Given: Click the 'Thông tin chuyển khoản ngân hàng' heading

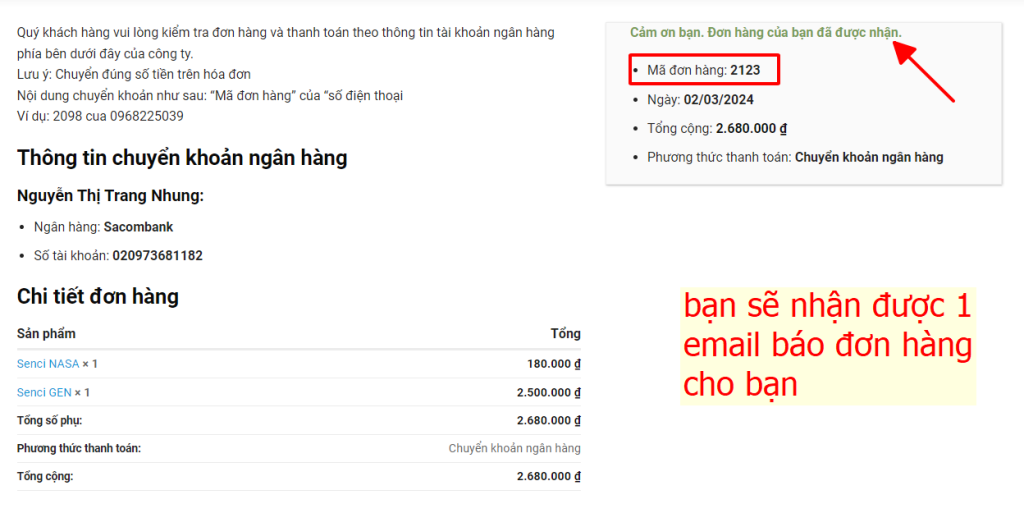Looking at the screenshot, I should pyautogui.click(x=182, y=158).
